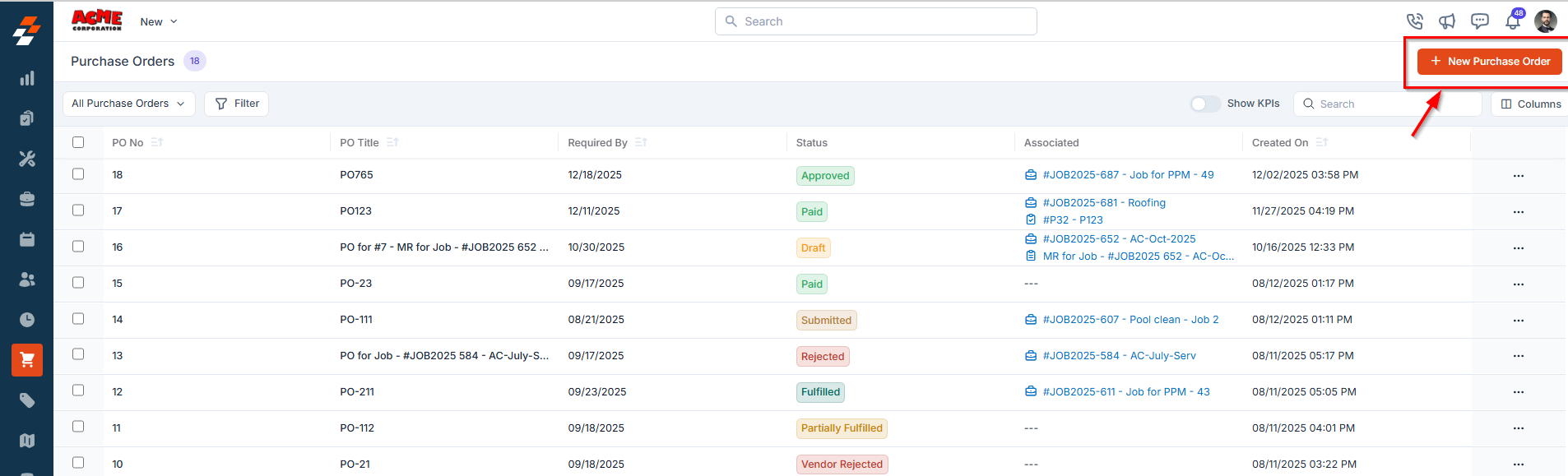Open job link #JOB2025-681 - Roofing
1568x476 pixels.
[1104, 203]
